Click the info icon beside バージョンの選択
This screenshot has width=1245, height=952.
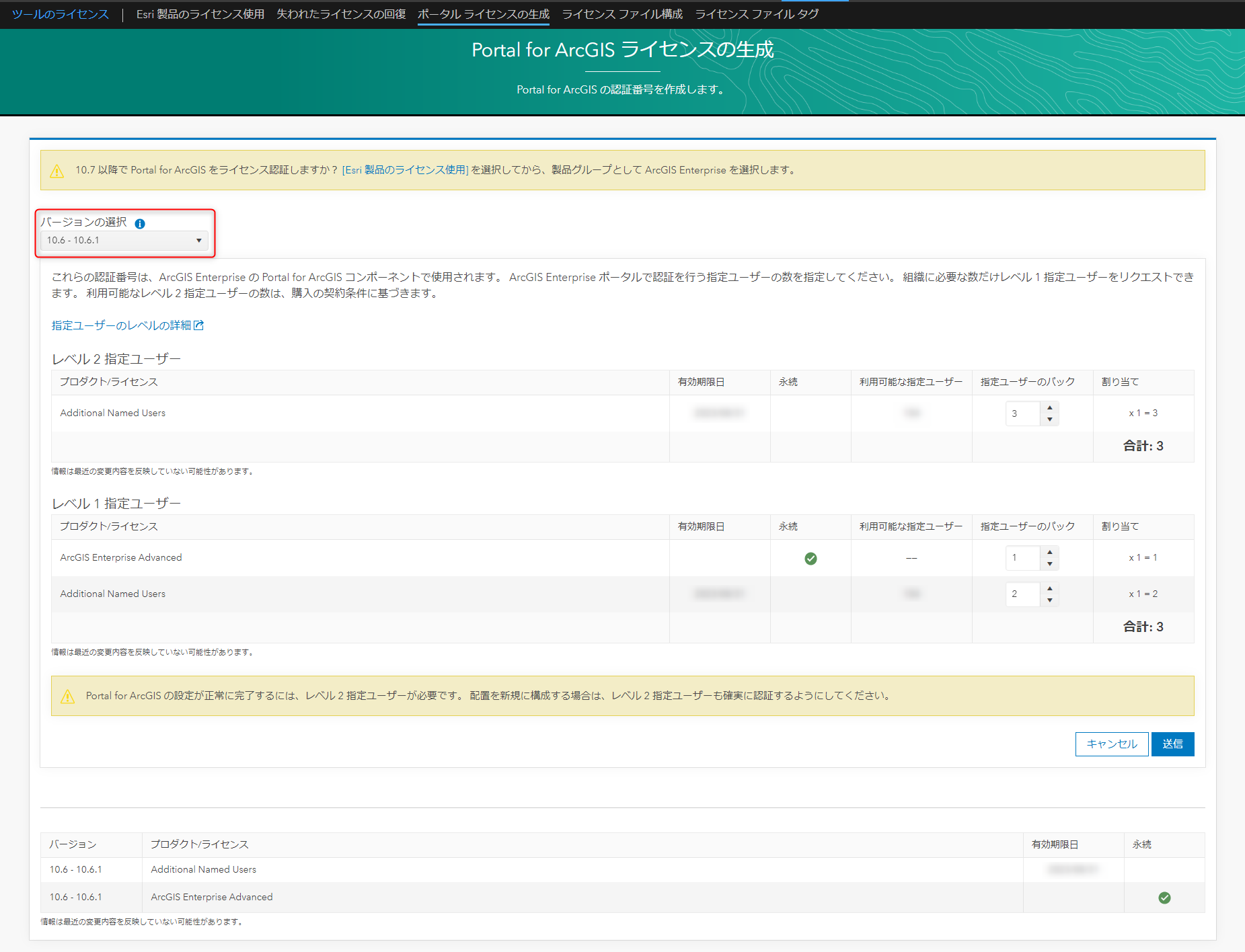click(x=140, y=224)
